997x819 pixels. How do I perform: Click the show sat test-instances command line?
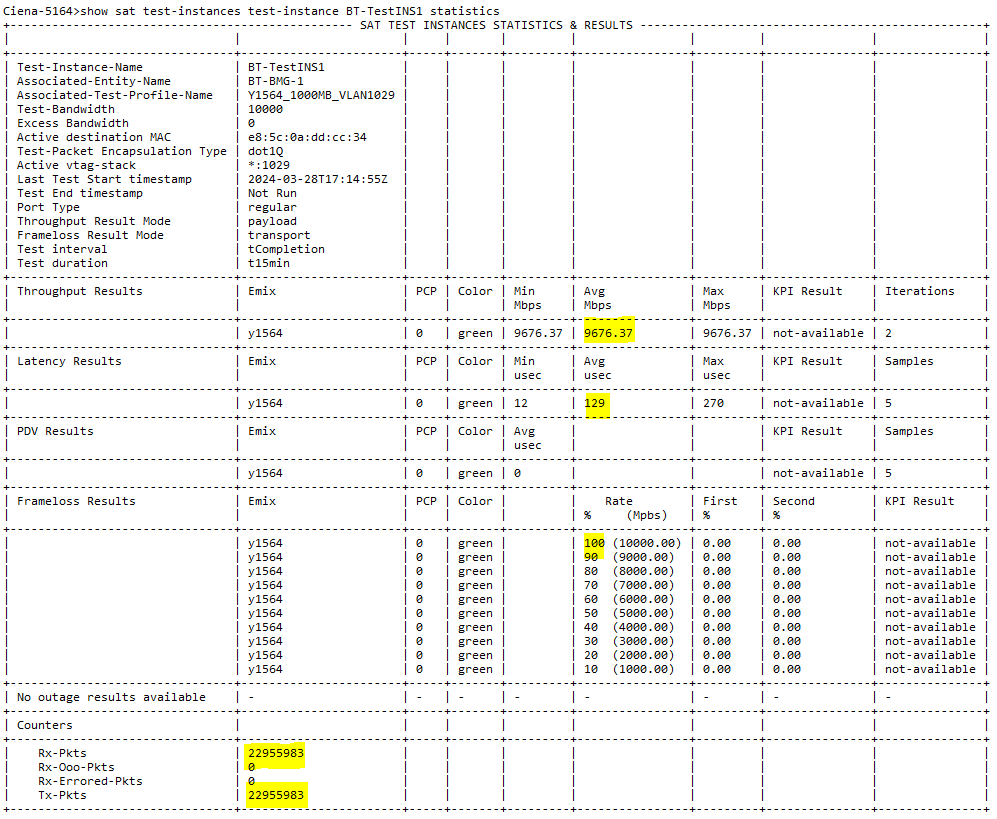[x=250, y=10]
